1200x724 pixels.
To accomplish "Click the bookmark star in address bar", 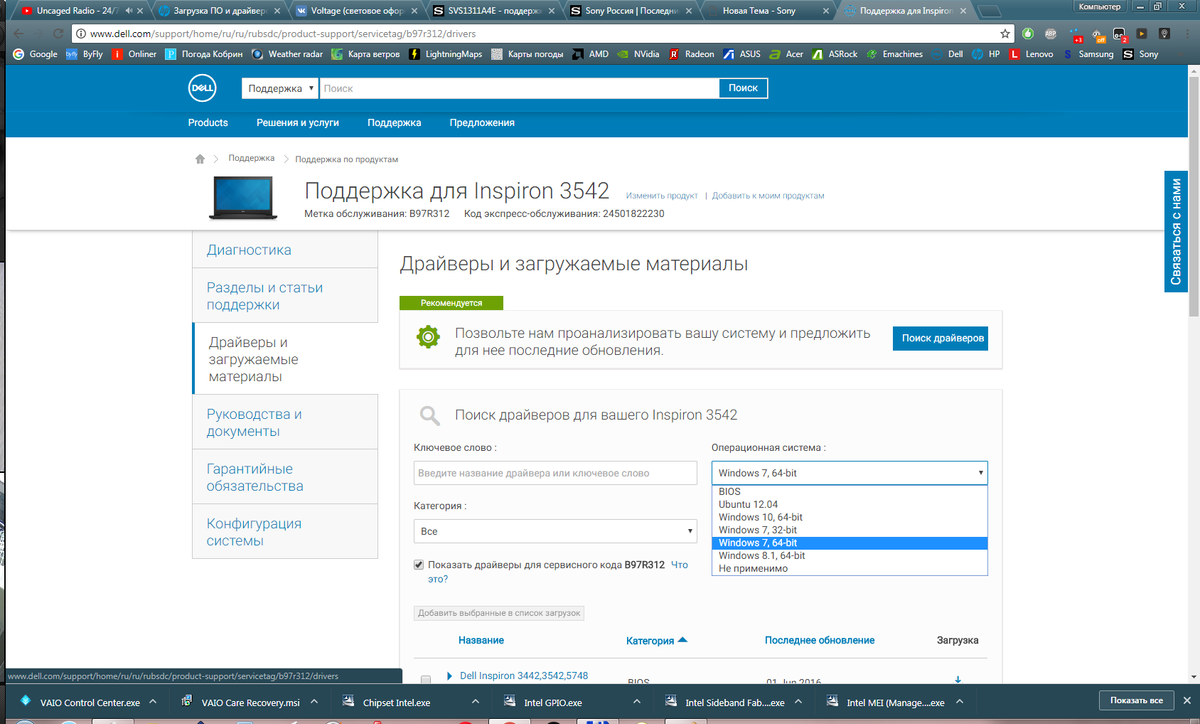I will pos(1005,33).
